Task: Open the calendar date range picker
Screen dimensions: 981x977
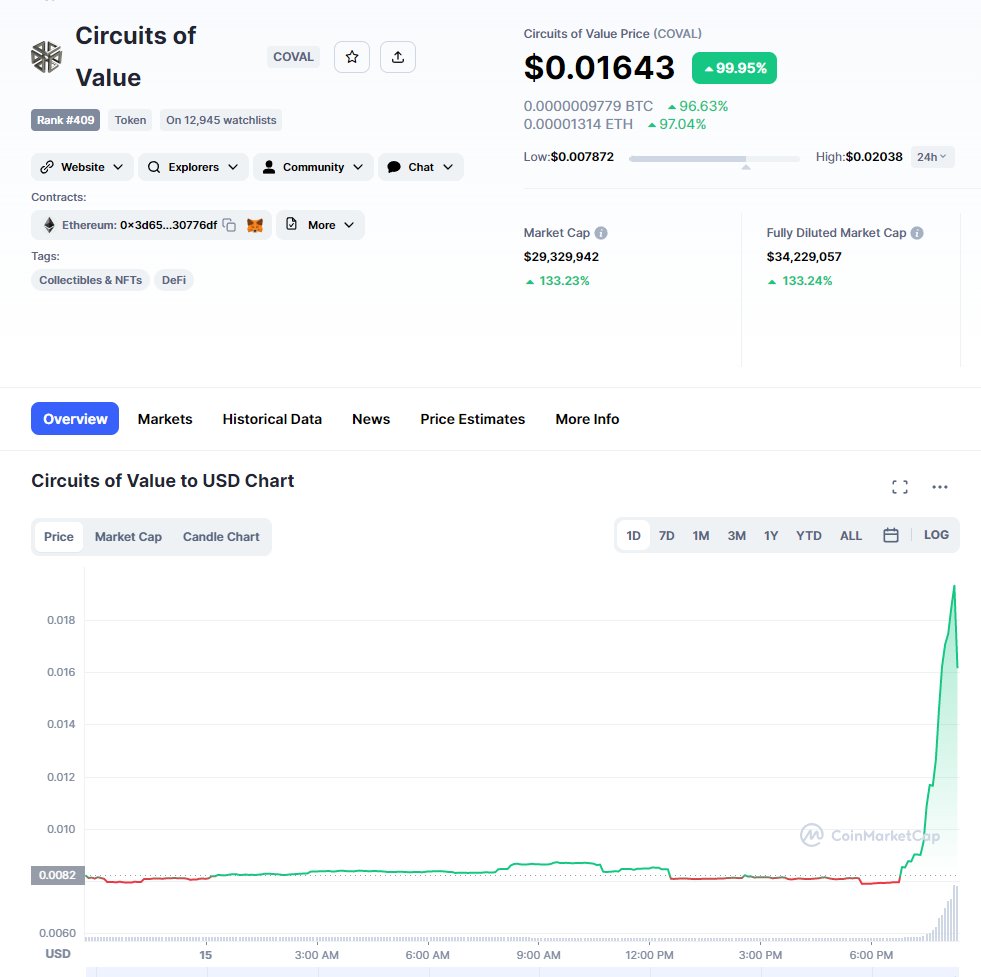Action: (x=891, y=535)
